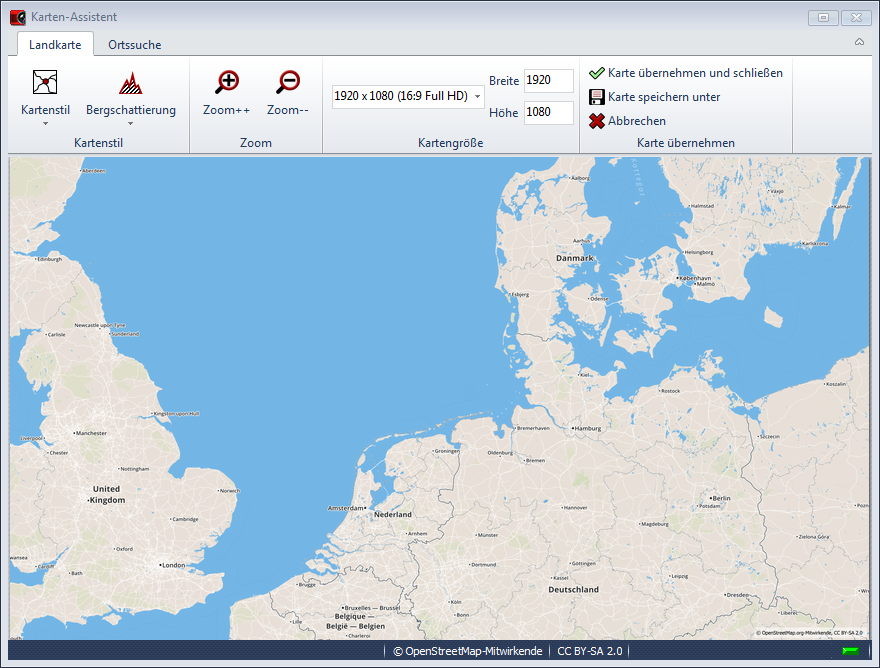Image resolution: width=880 pixels, height=668 pixels.
Task: Select the Landkarte tab
Action: tap(55, 45)
